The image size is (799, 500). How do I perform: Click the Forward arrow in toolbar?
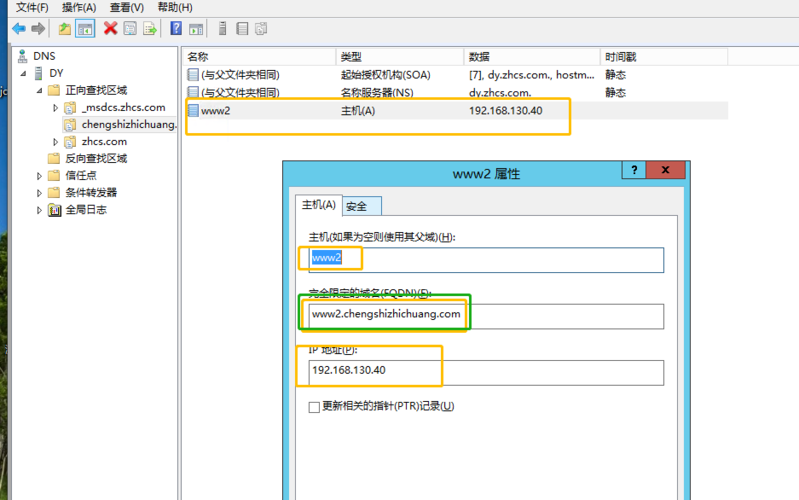click(38, 28)
